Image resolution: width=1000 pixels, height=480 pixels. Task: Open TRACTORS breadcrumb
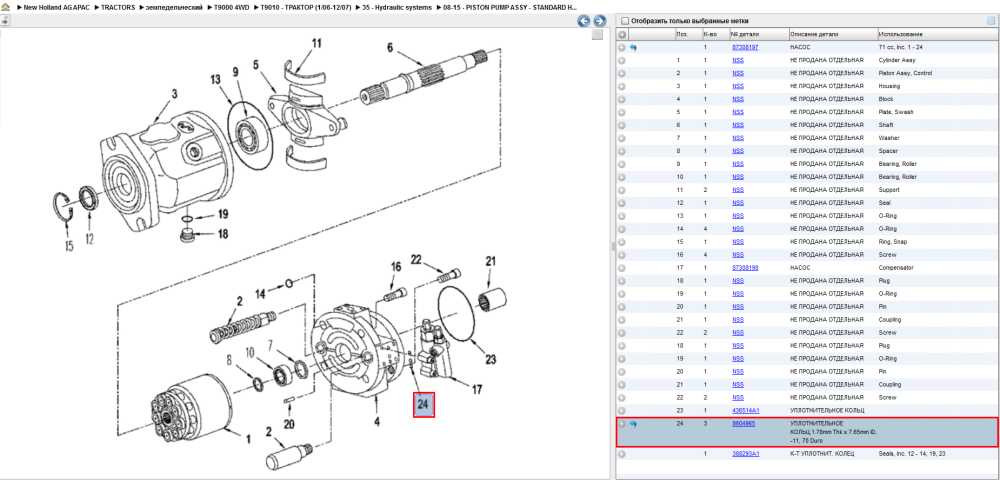pyautogui.click(x=118, y=6)
